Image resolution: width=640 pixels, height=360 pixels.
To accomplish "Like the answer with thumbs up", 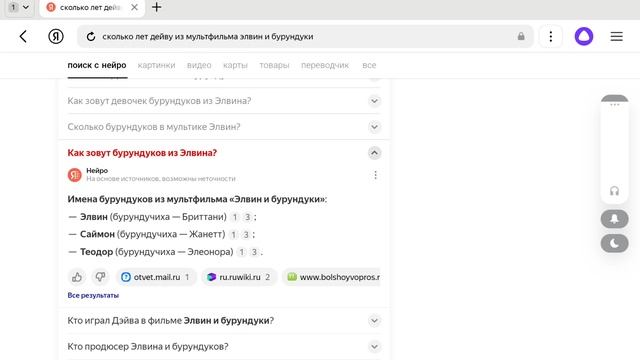I will pos(77,277).
